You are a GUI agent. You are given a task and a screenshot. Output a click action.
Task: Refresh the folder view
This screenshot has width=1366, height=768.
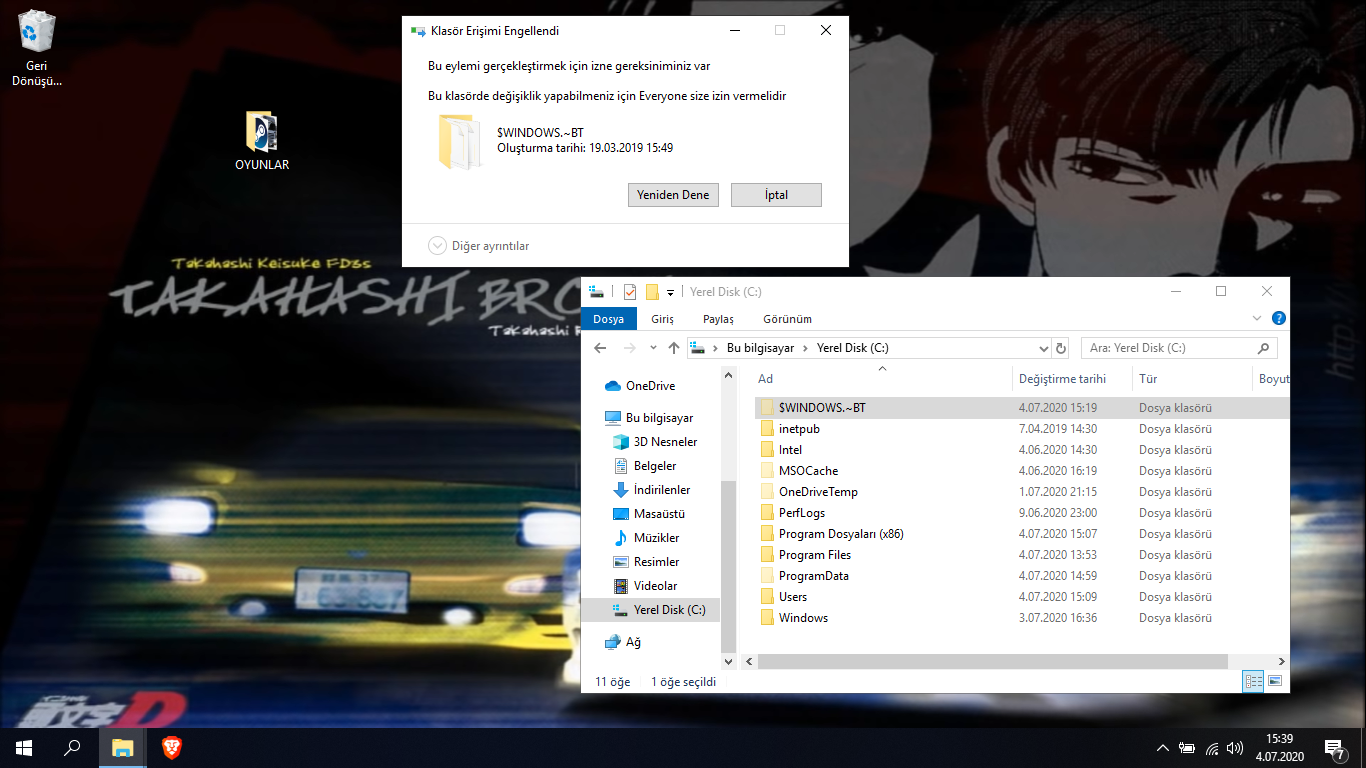point(1061,348)
